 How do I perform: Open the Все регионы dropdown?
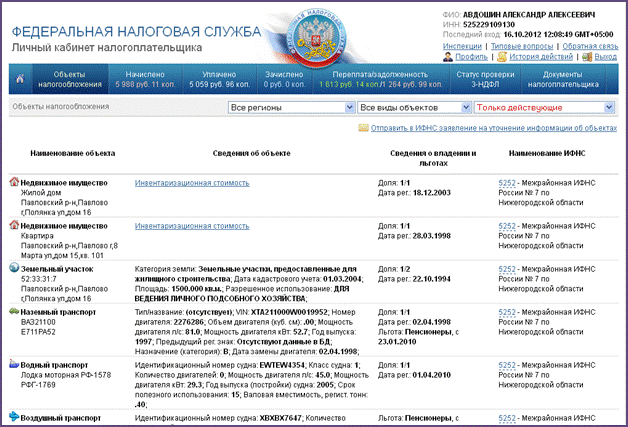[x=292, y=107]
